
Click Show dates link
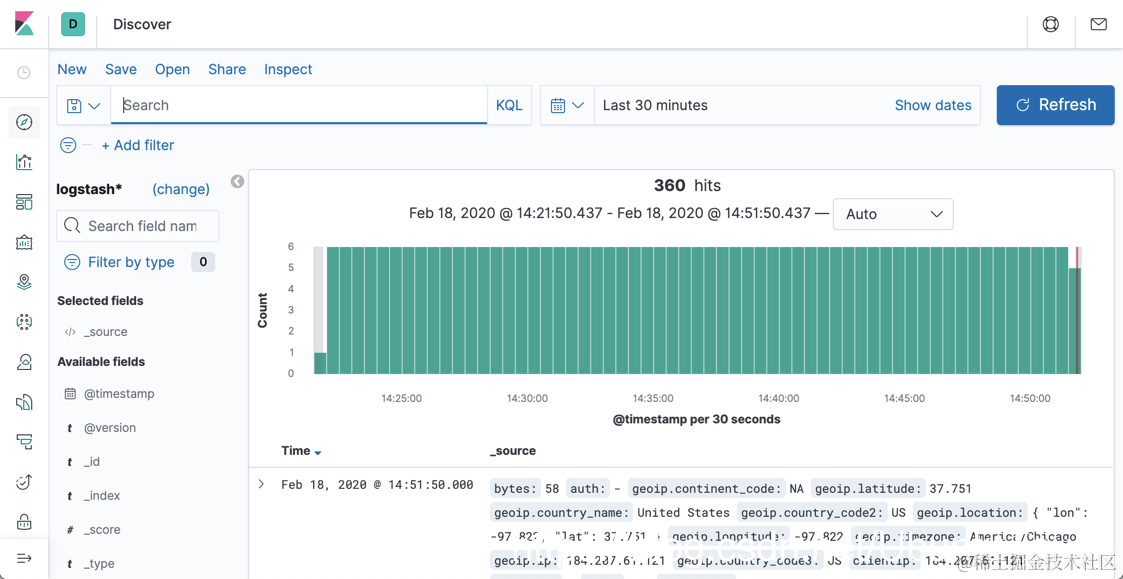click(933, 105)
